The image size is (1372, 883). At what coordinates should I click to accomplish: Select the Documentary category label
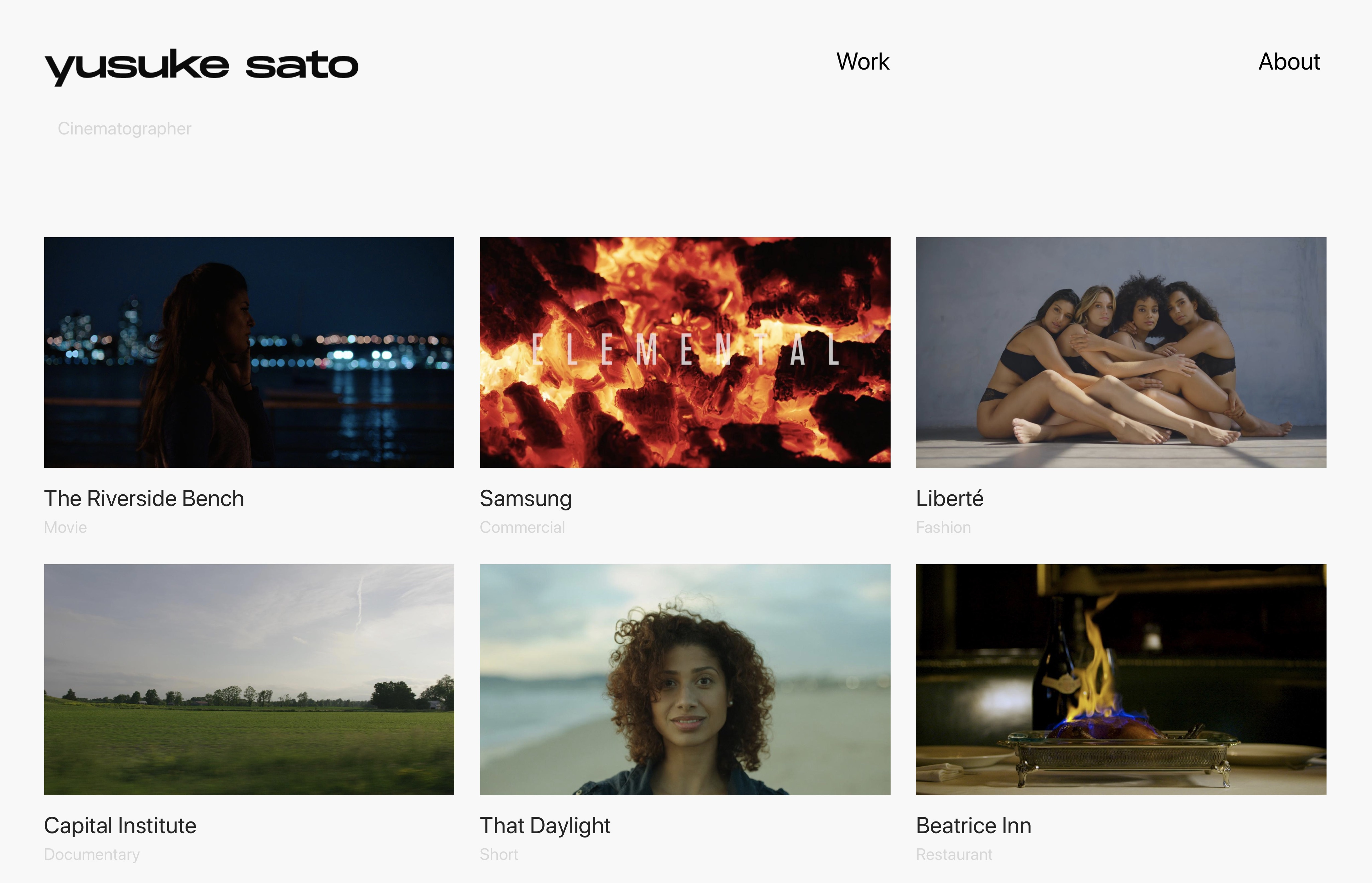click(92, 854)
